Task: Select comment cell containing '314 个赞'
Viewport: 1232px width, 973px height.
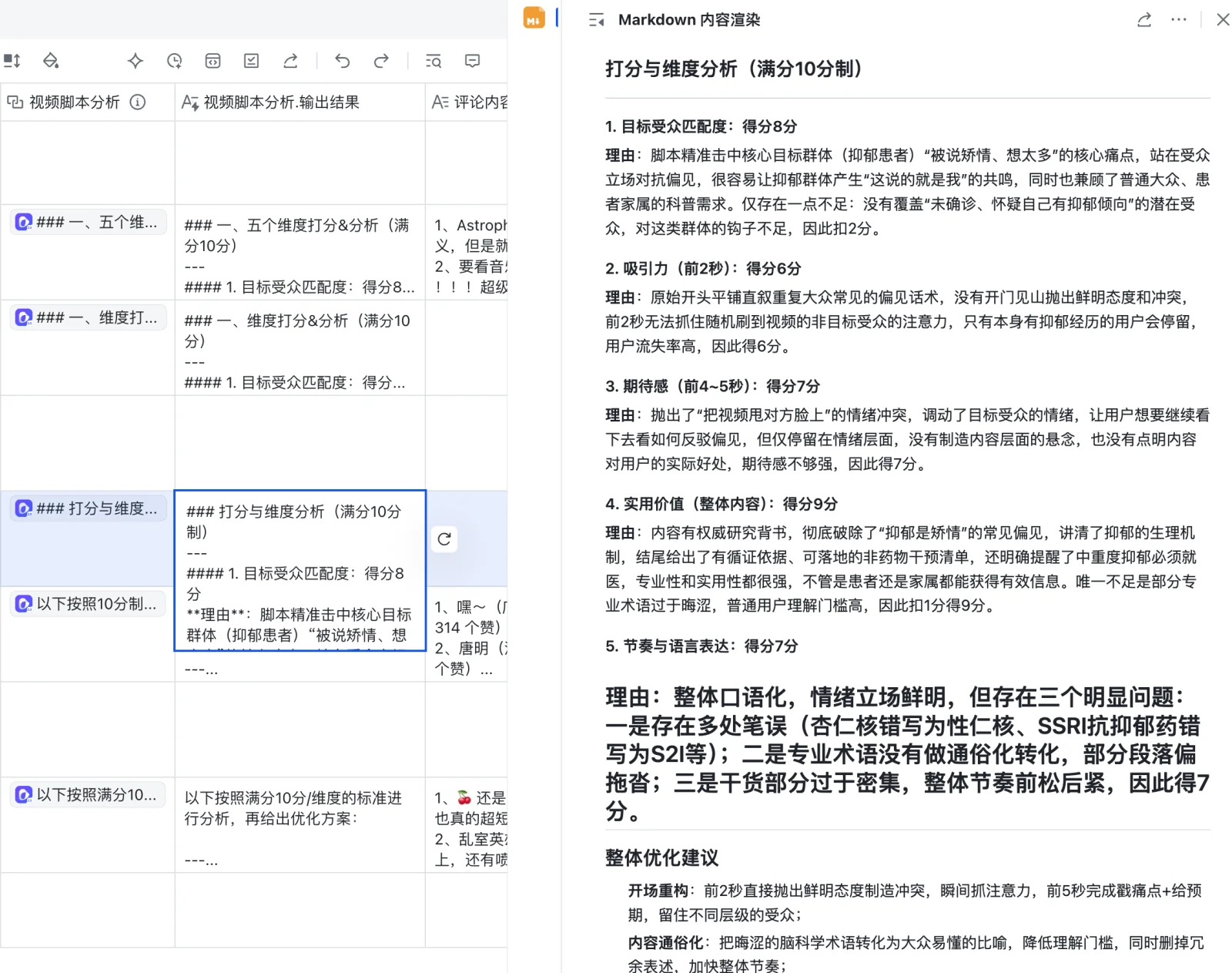Action: (x=467, y=635)
